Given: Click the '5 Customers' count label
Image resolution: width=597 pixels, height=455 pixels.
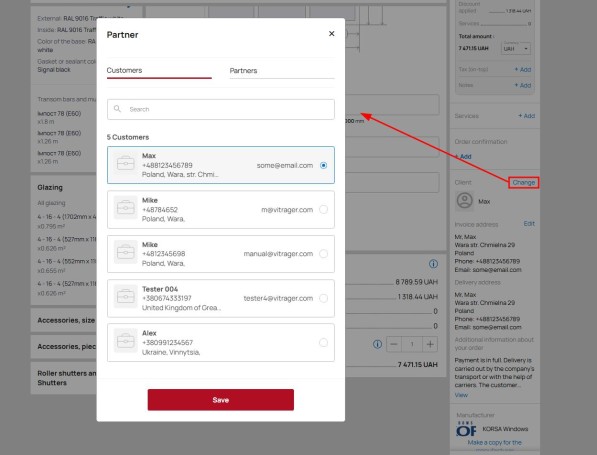Looking at the screenshot, I should 128,137.
